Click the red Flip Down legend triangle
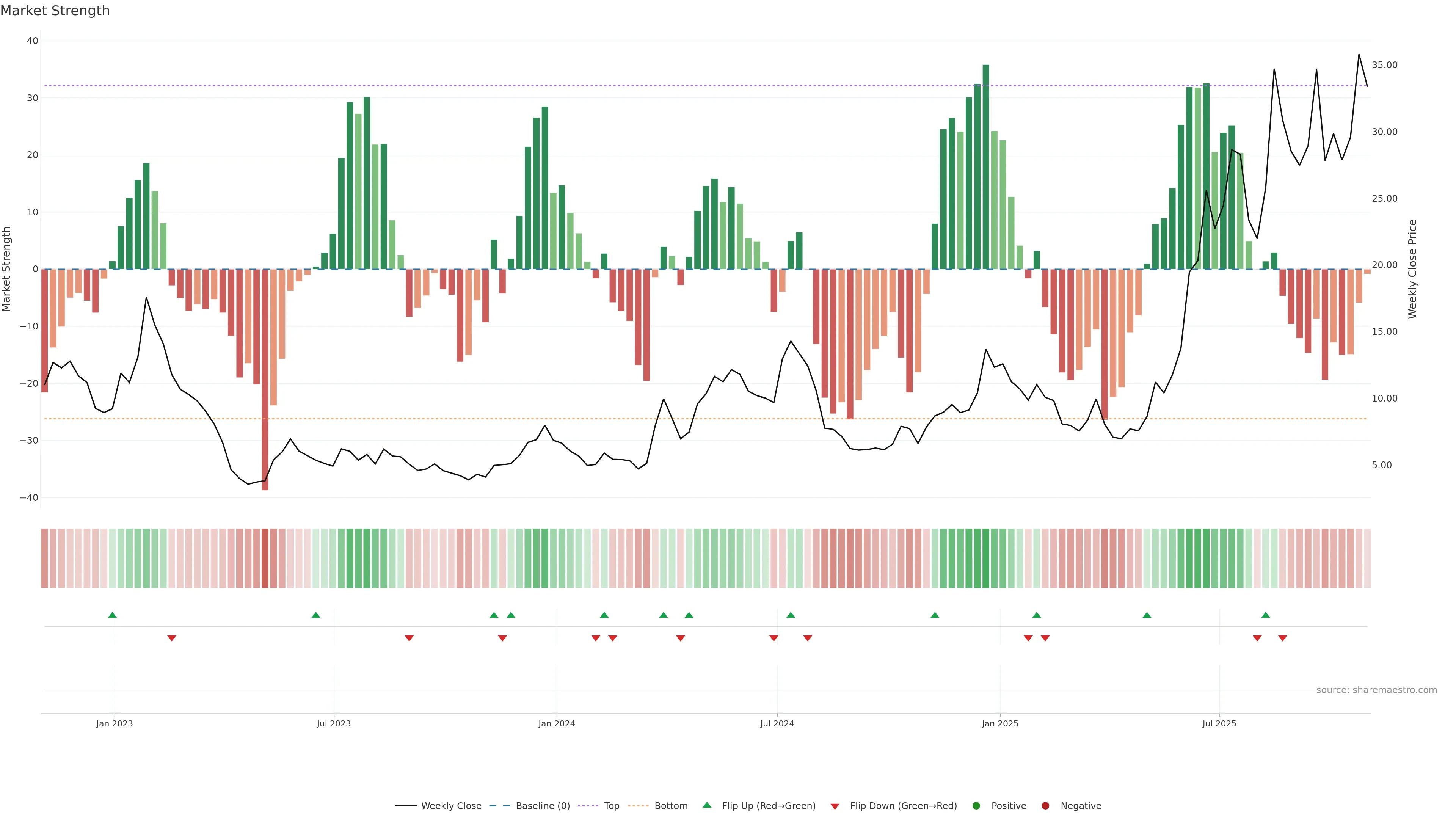 pyautogui.click(x=835, y=806)
